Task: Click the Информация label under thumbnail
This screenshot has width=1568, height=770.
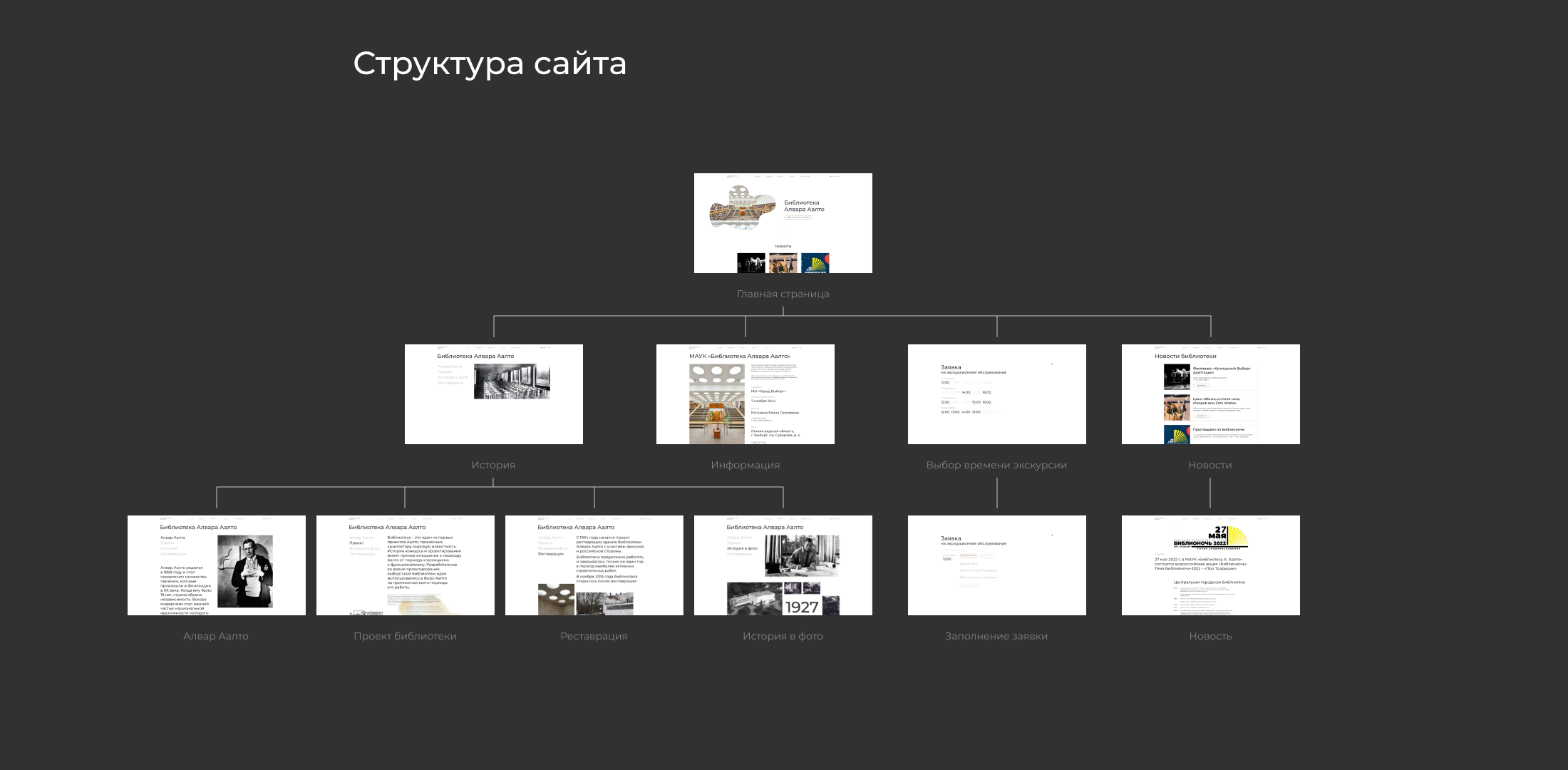Action: pos(745,465)
